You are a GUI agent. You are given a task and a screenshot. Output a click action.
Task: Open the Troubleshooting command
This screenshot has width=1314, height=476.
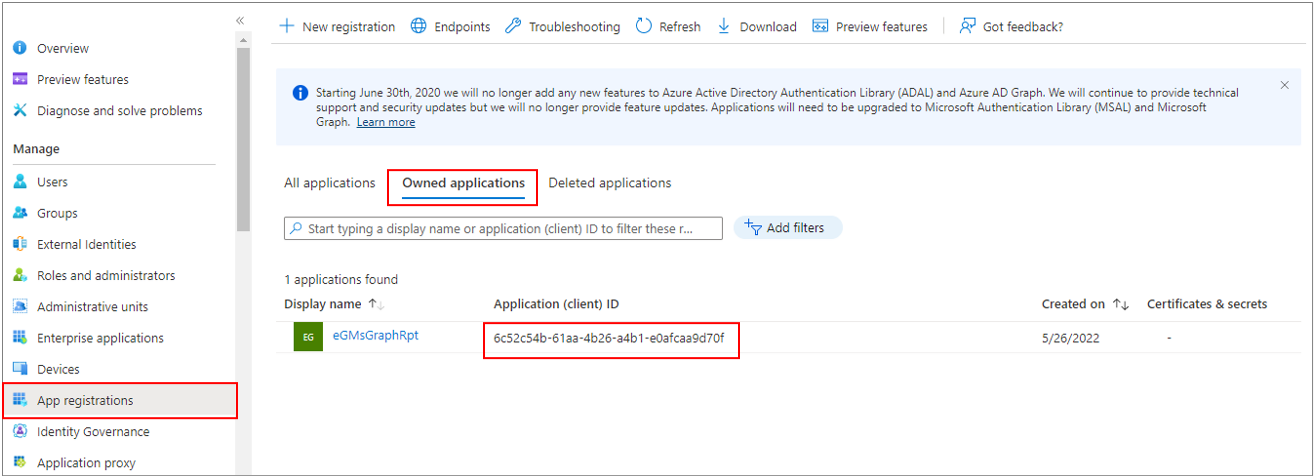[x=563, y=27]
